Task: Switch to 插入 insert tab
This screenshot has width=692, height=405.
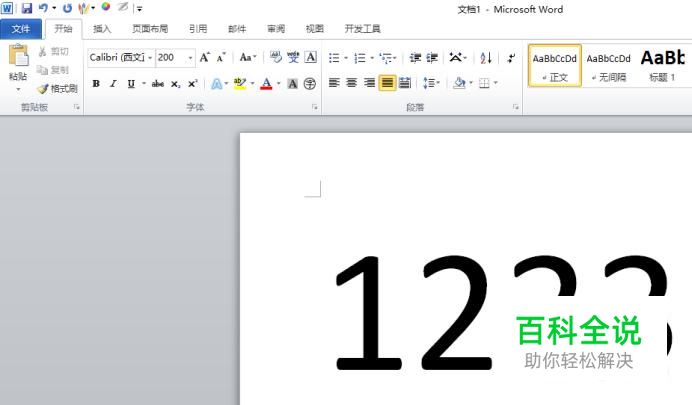Action: pos(102,29)
